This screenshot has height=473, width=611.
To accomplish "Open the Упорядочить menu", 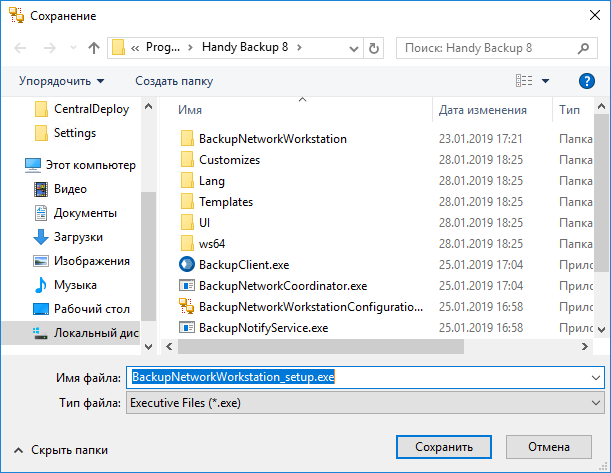I will 61,81.
